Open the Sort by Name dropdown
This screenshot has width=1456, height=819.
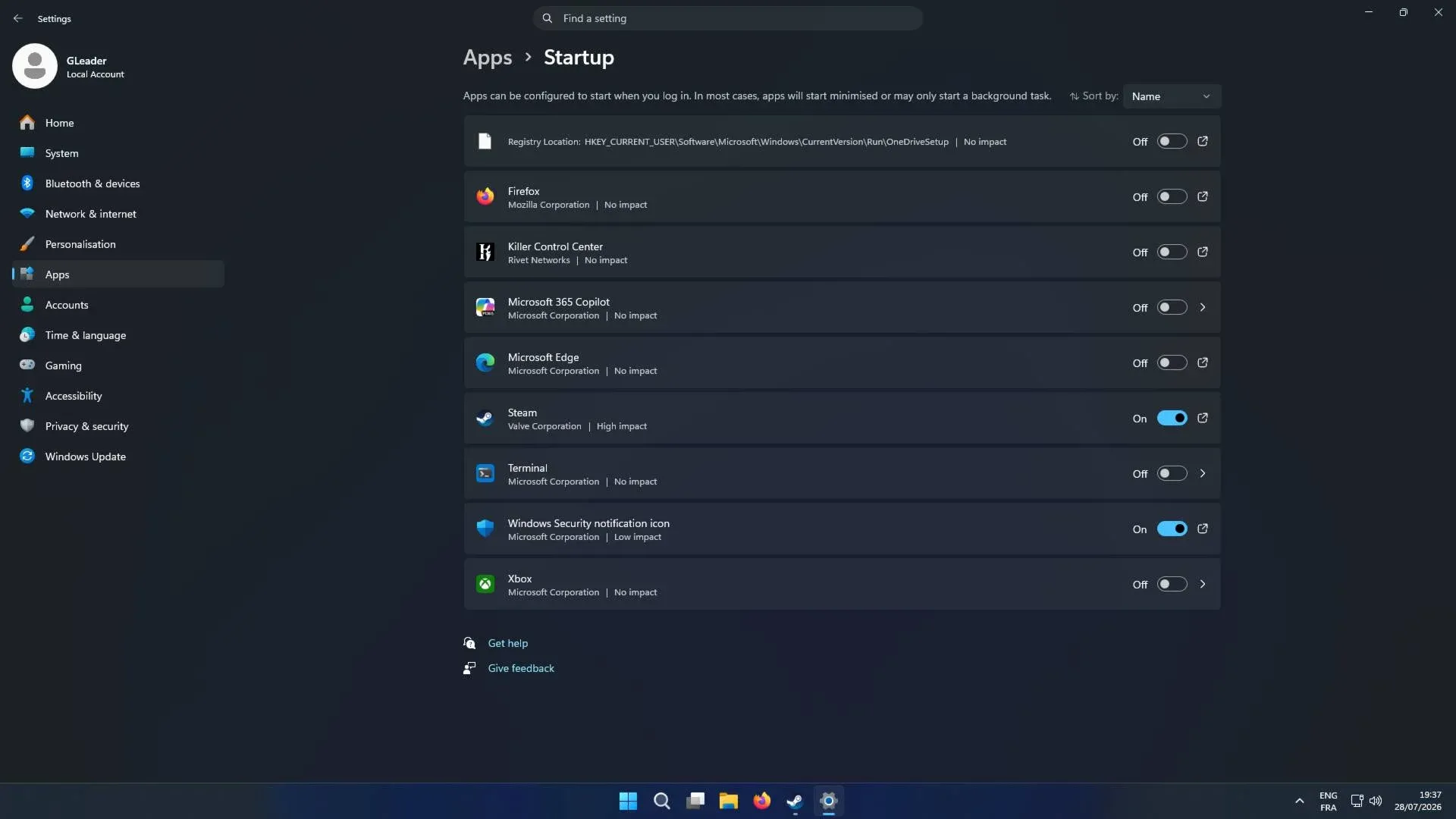1172,96
